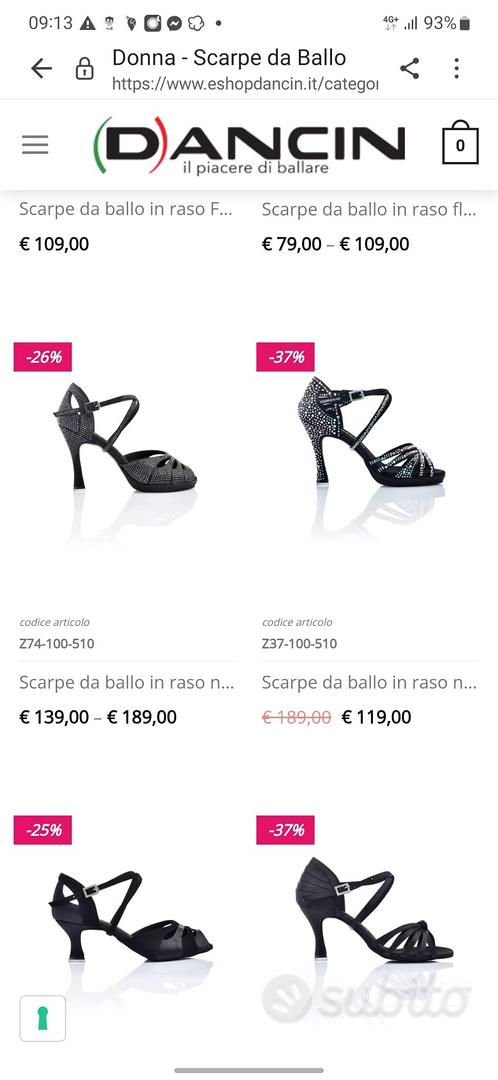Open the three-dot browser options menu

pyautogui.click(x=457, y=68)
